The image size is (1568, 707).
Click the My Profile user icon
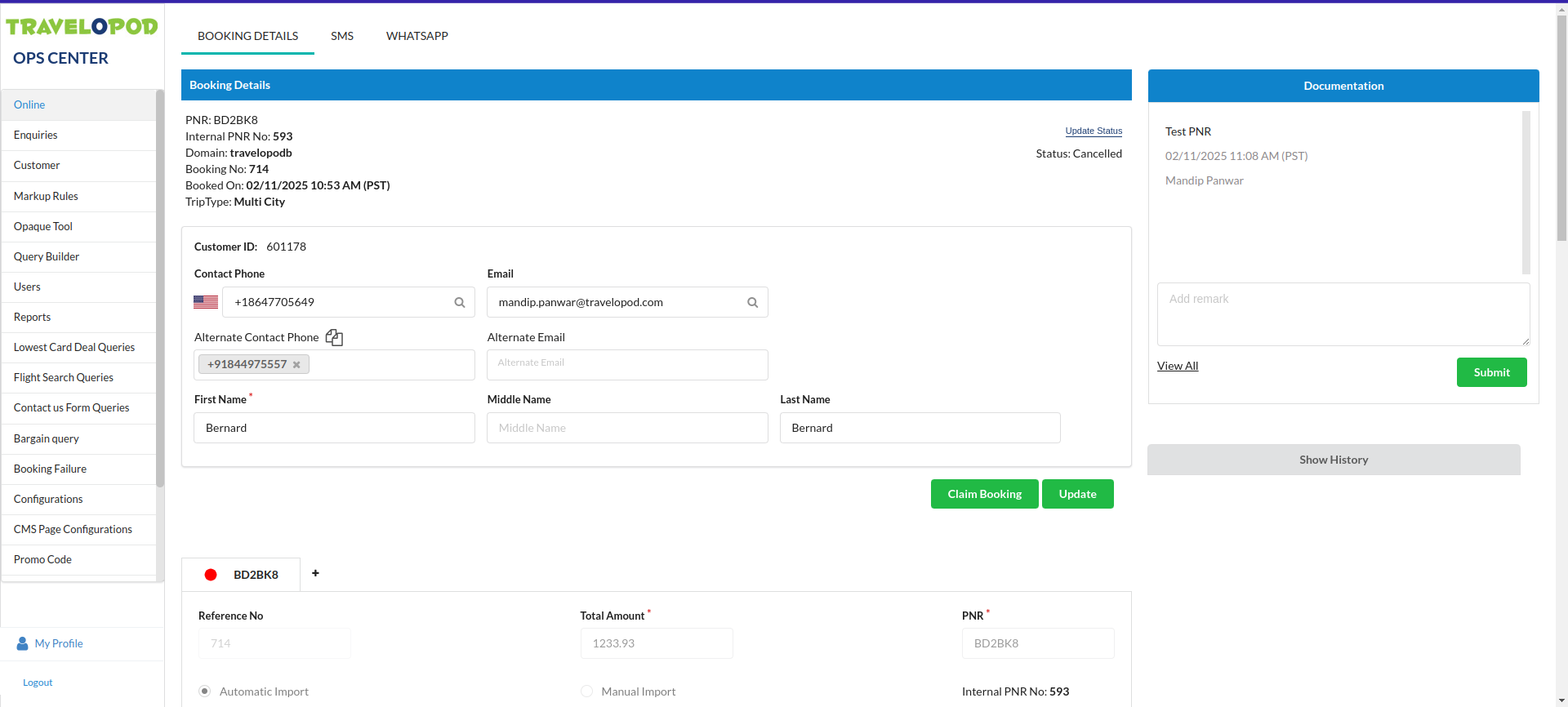[23, 643]
